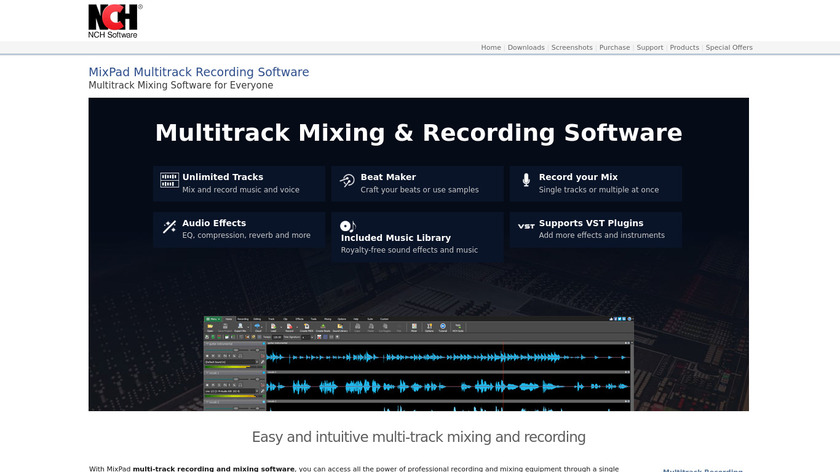This screenshot has width=840, height=472.
Task: Click the 'Royalty-free sound effects and music' text
Action: (409, 250)
